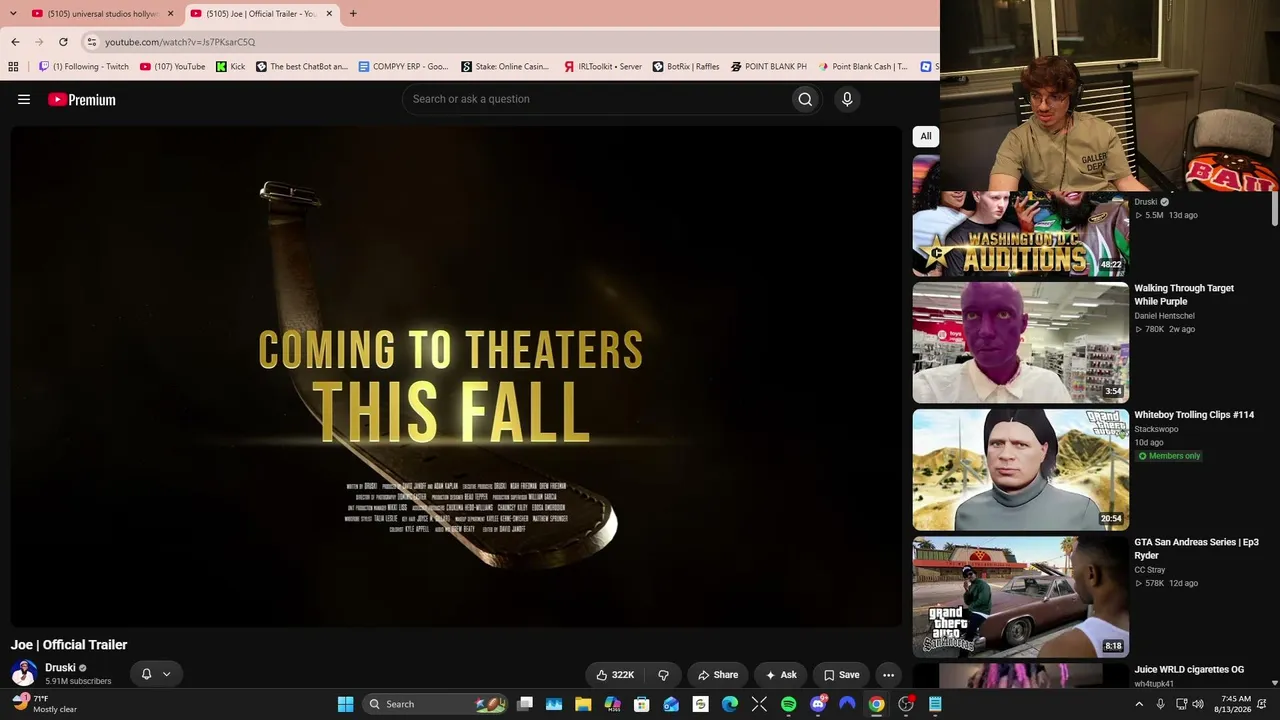Open more actions ellipsis menu

[888, 675]
